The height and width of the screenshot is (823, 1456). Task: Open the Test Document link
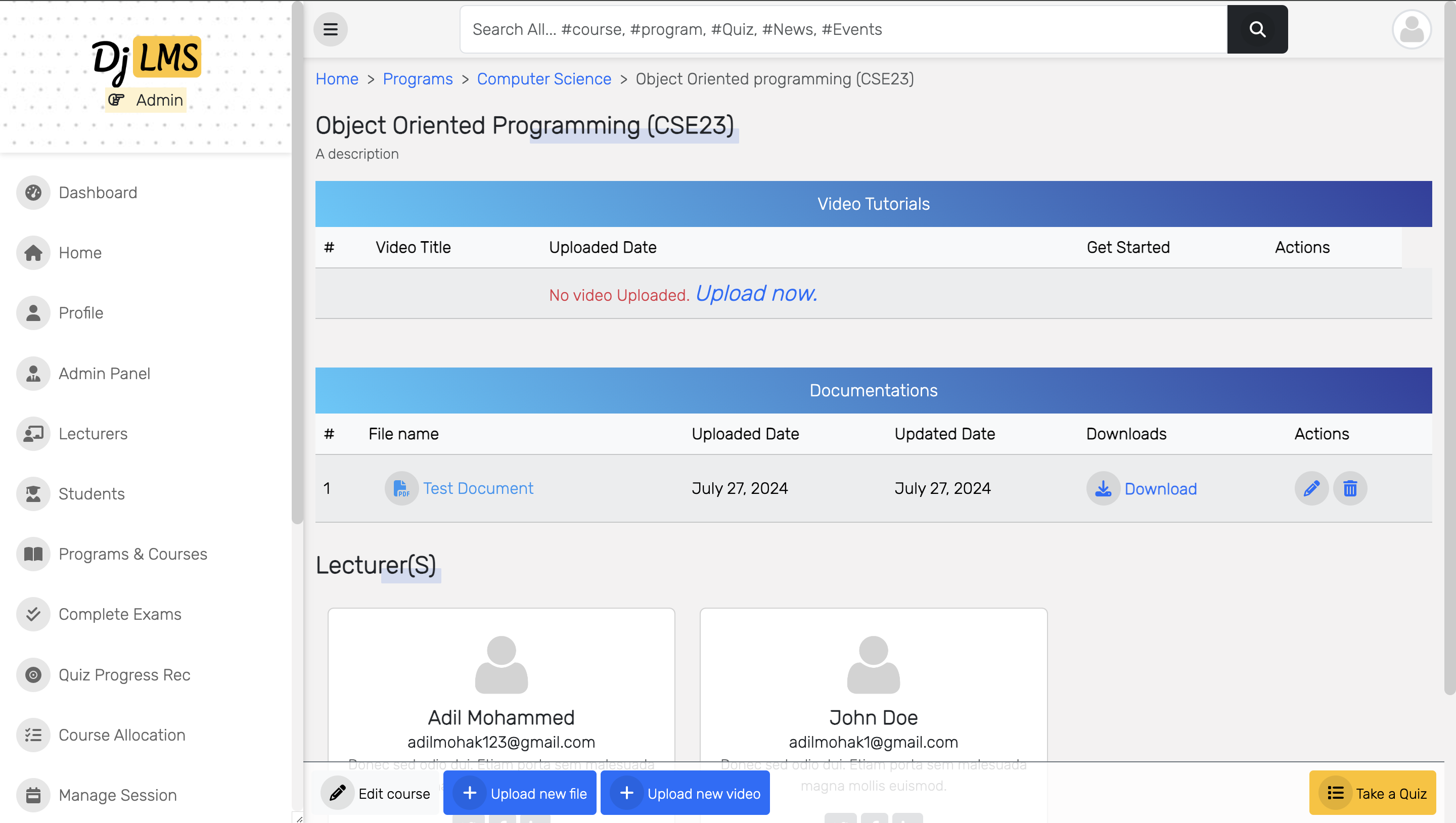point(478,488)
